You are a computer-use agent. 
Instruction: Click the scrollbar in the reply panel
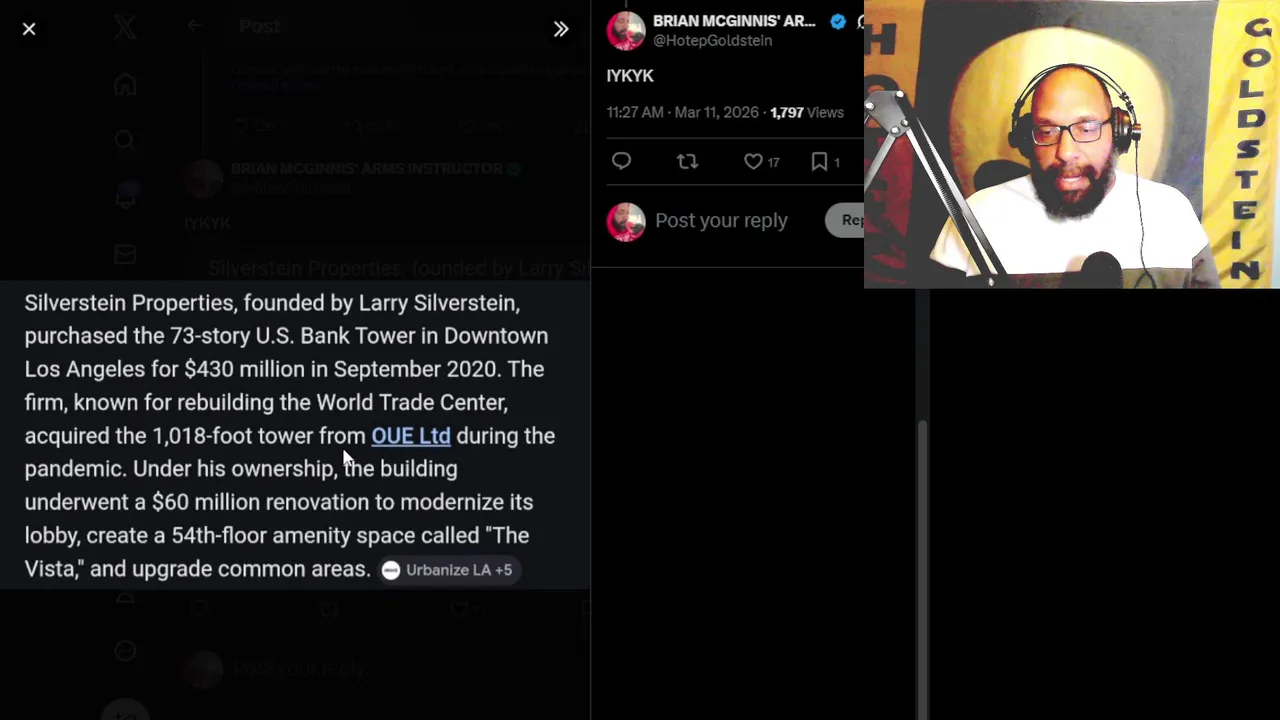922,565
